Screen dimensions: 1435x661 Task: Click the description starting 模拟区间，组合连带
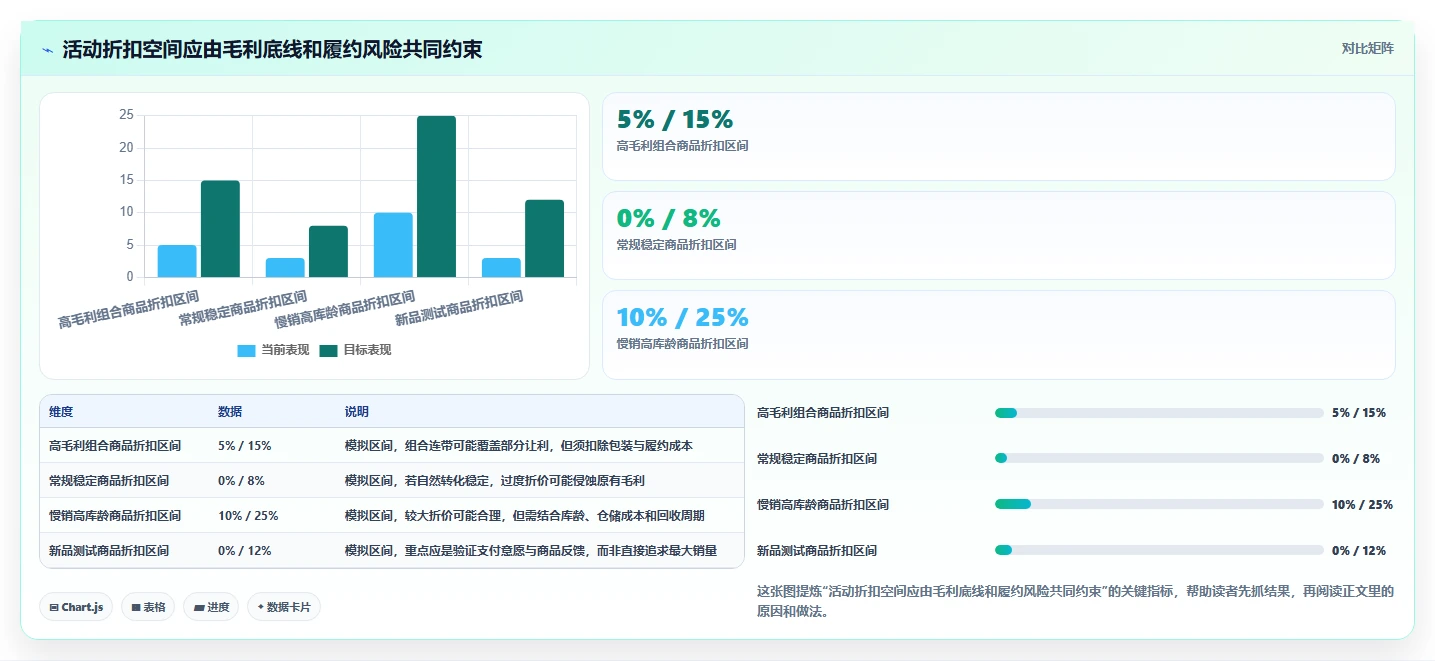519,446
